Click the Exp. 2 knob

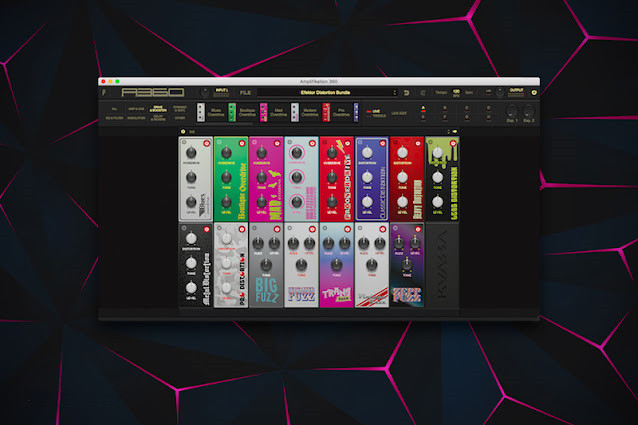pyautogui.click(x=528, y=110)
